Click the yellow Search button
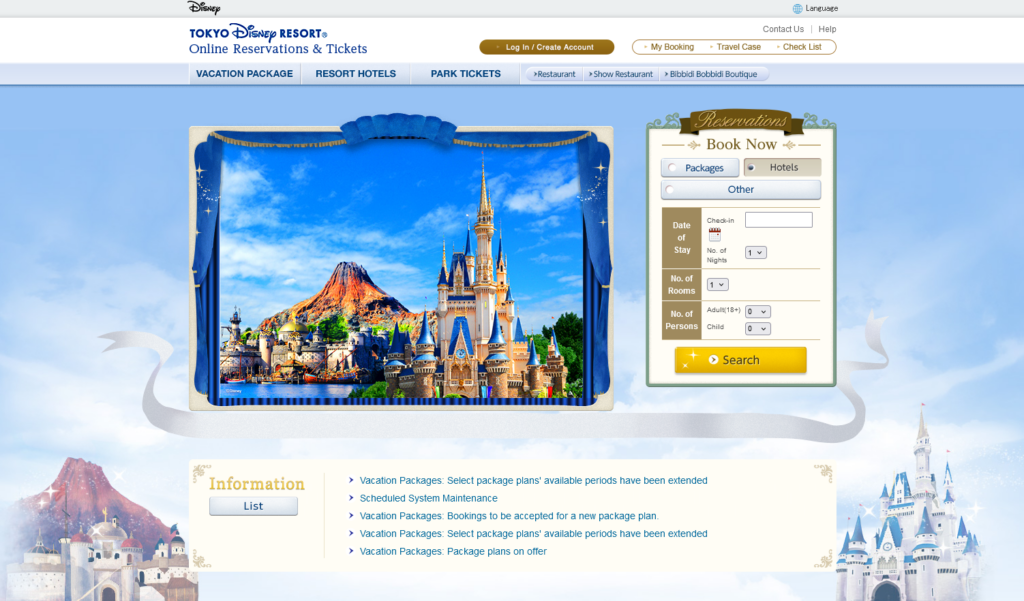 (741, 360)
